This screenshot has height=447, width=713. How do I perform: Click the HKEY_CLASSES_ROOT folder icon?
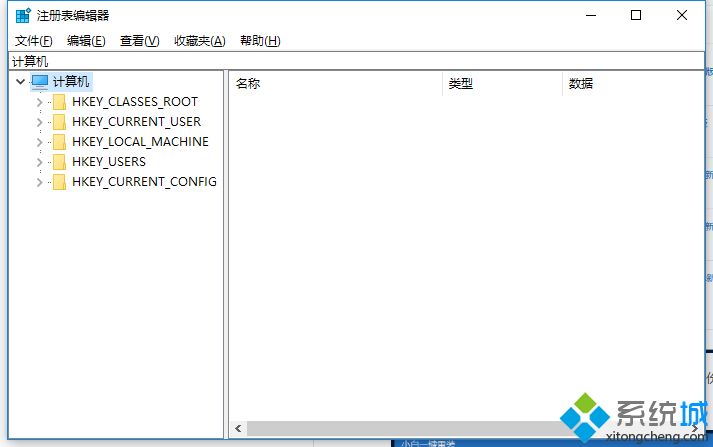[59, 102]
